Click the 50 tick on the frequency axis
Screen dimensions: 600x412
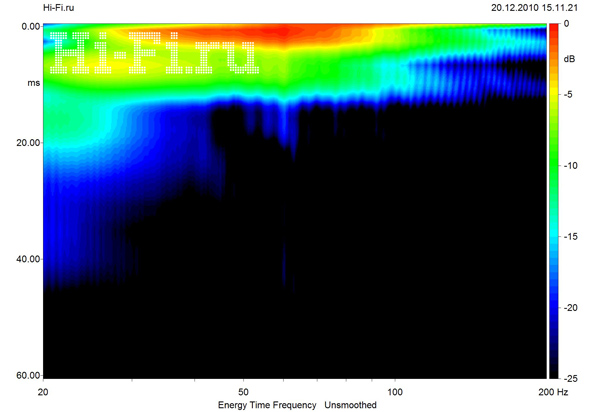[244, 391]
